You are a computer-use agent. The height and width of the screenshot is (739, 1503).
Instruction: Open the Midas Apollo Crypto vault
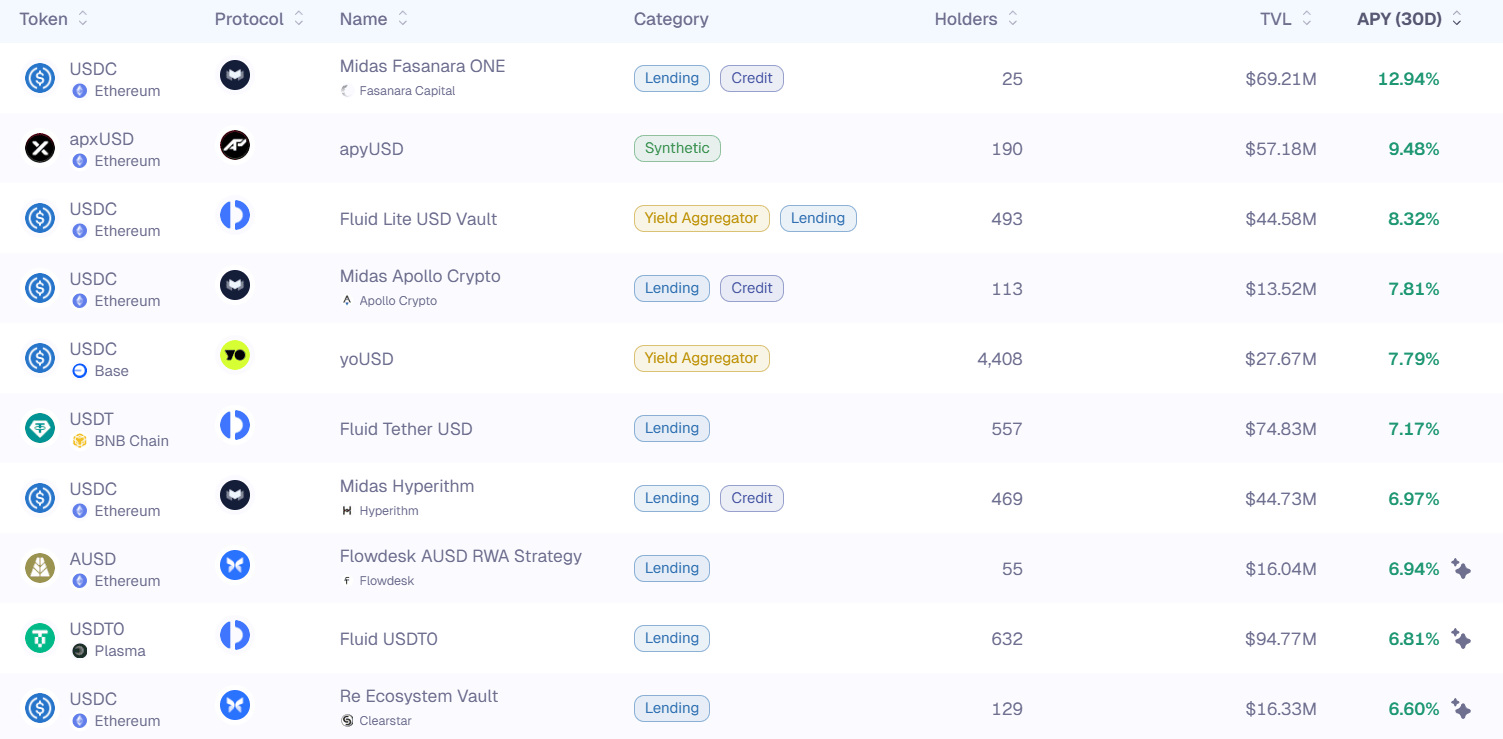(x=420, y=276)
